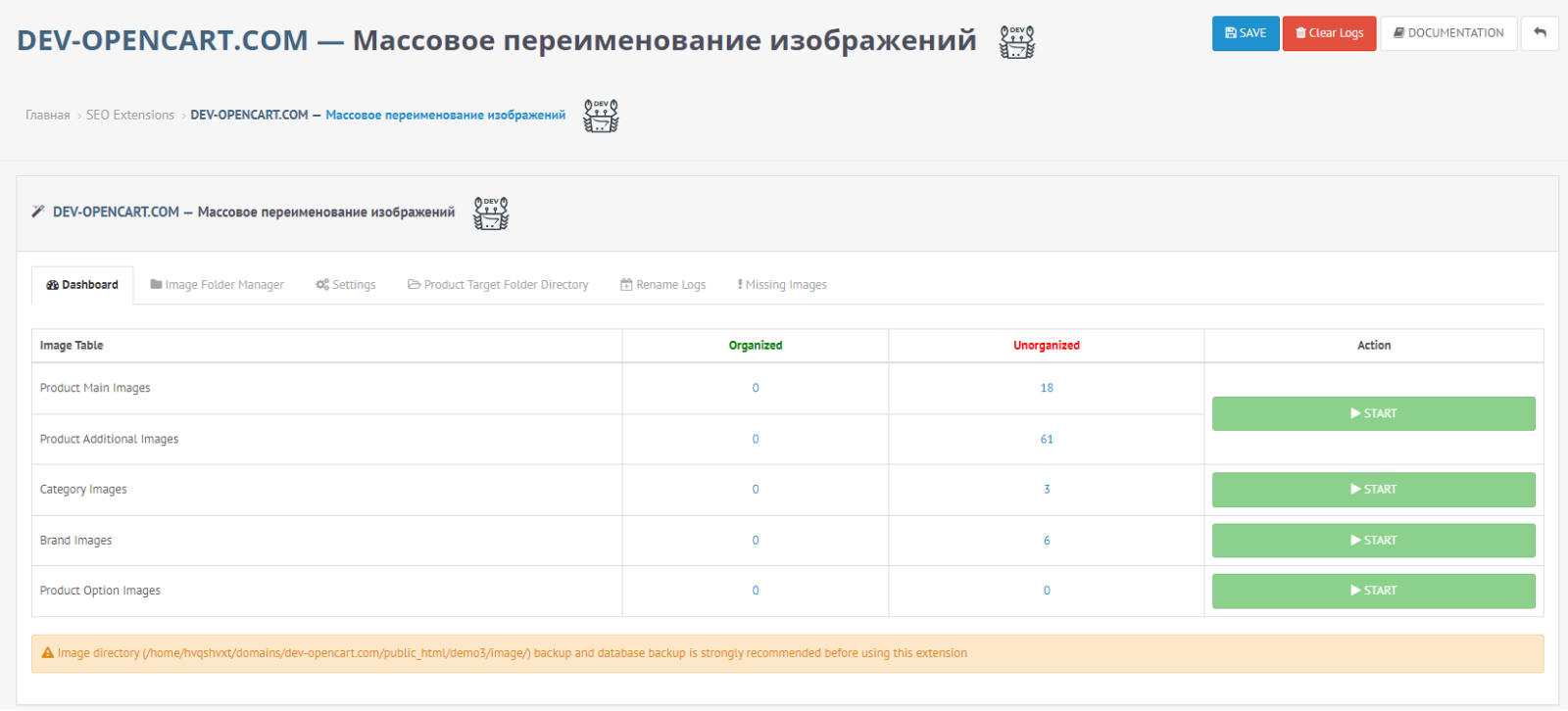Click the Brand Images row label
1568x711 pixels.
[x=75, y=541]
